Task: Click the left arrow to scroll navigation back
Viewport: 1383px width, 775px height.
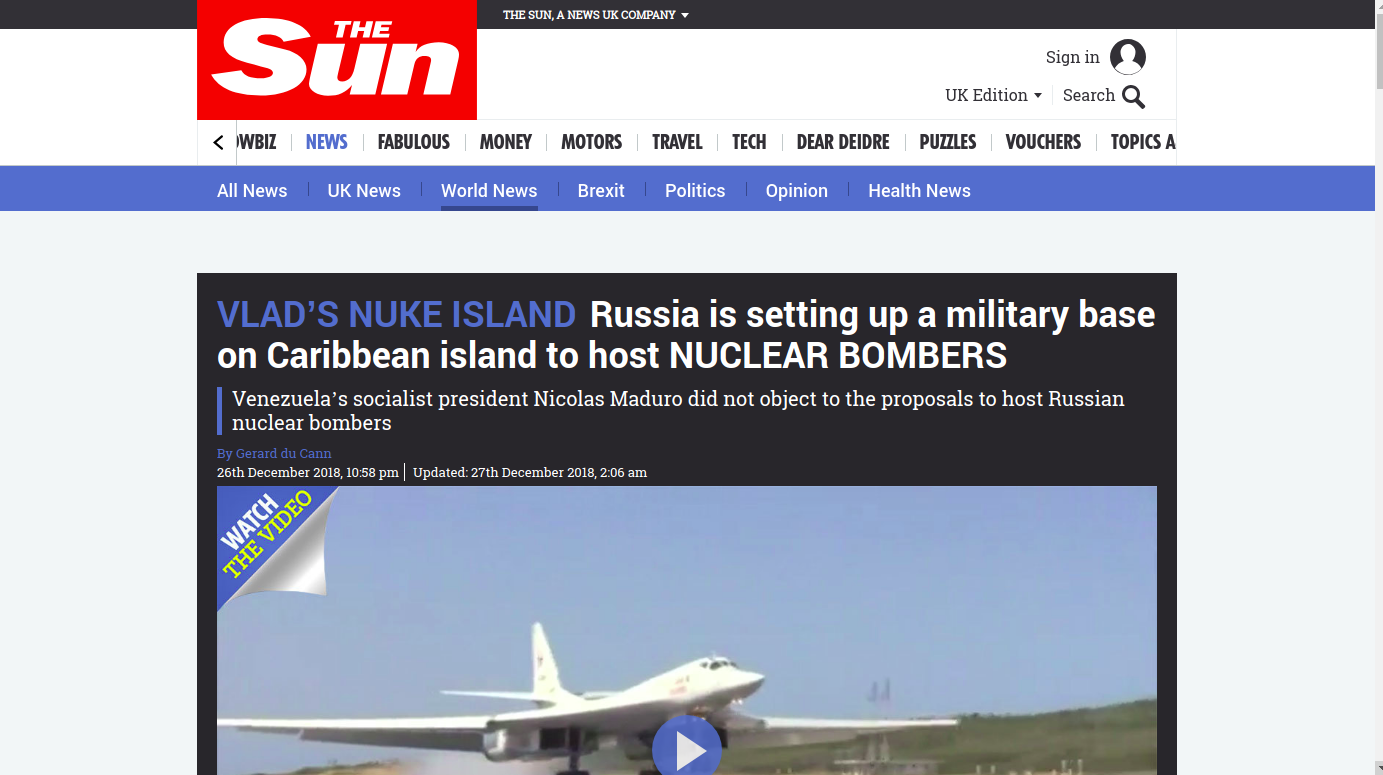Action: point(218,143)
